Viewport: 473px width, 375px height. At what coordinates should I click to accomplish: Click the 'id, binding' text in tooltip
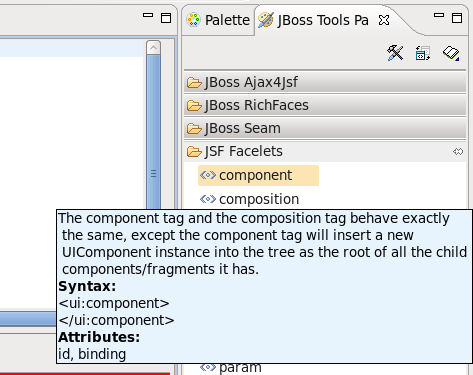[92, 354]
